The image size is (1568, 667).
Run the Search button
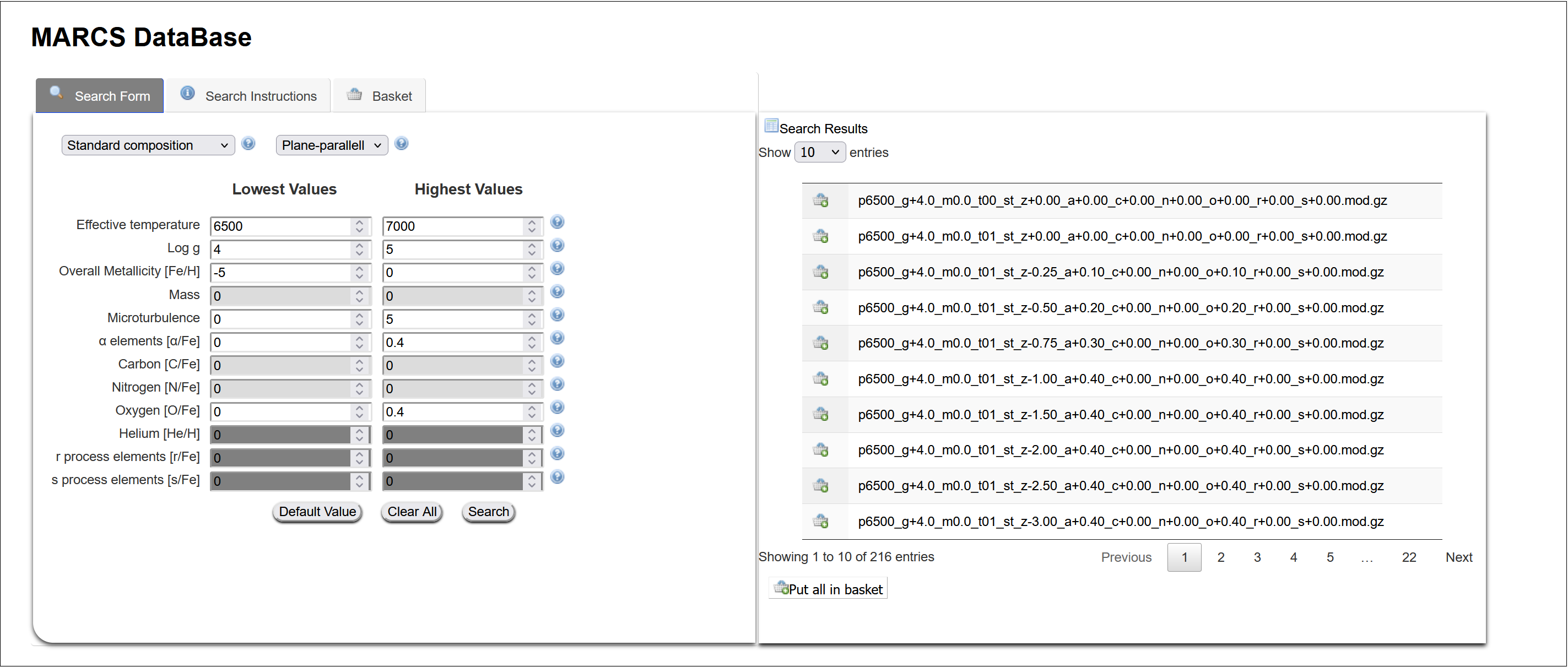coord(488,512)
